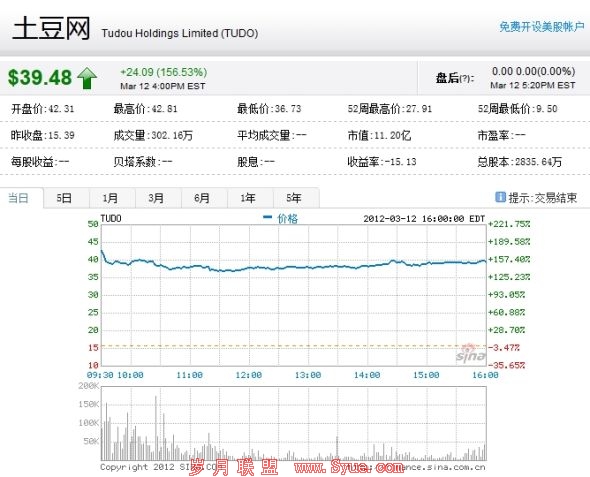590x477 pixels.
Task: Click the TUDO chart symbol label
Action: 111,218
